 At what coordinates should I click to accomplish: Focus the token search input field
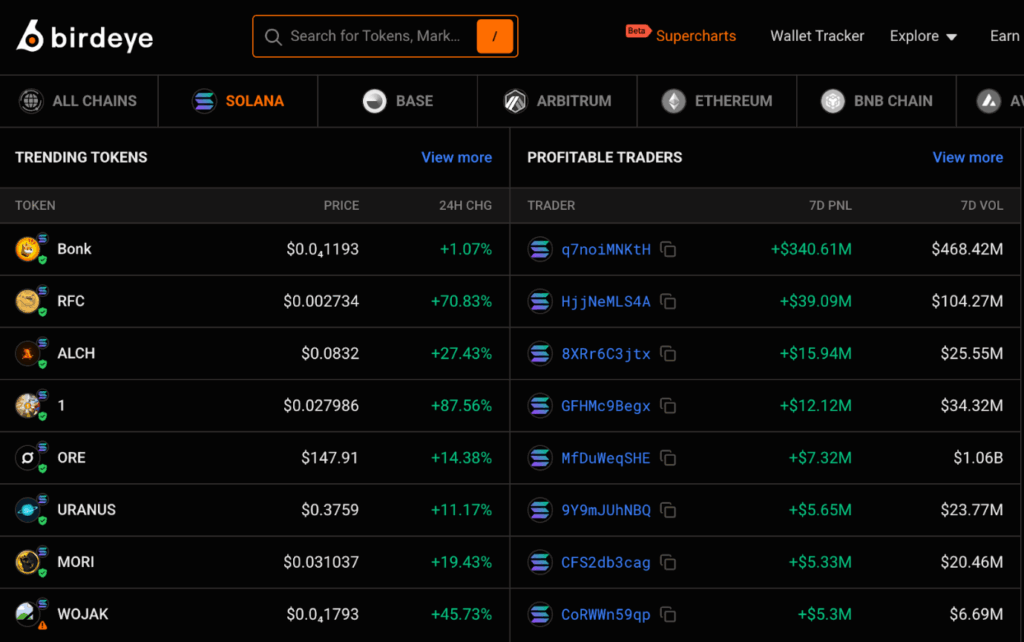[x=375, y=37]
